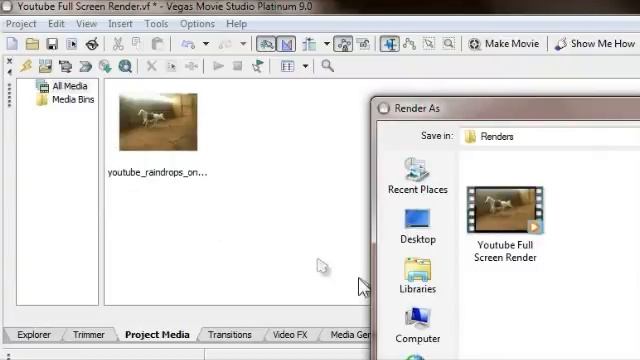Start preview of selected media

pyautogui.click(x=218, y=66)
